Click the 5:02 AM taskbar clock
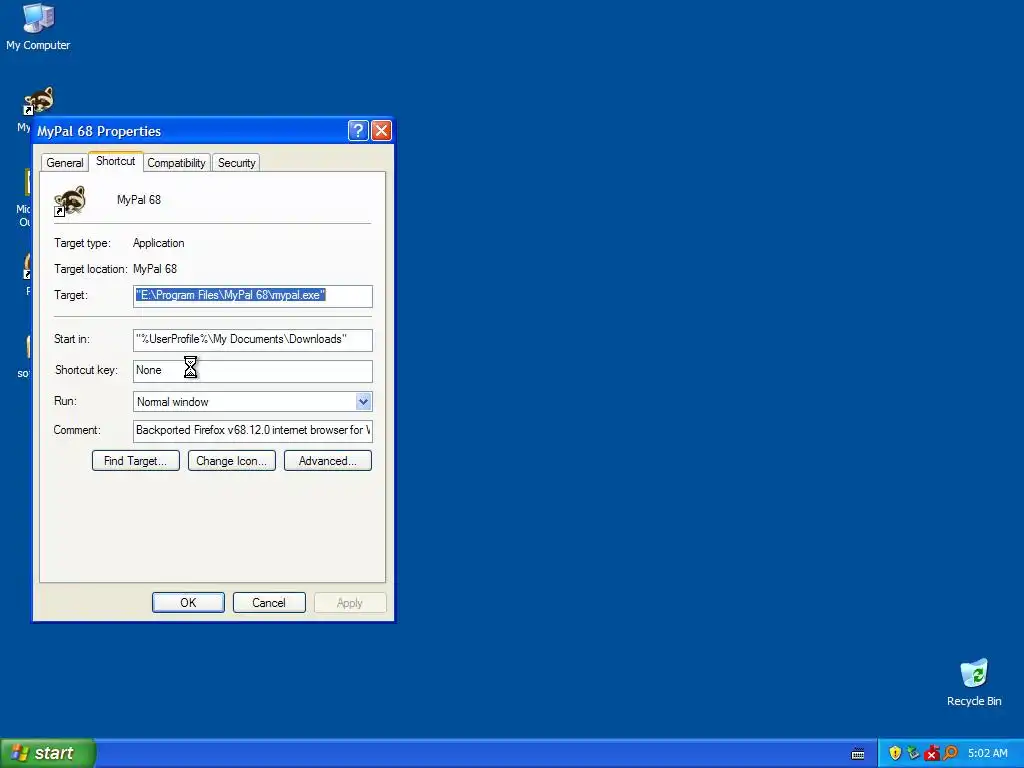The width and height of the screenshot is (1024, 768). [987, 753]
